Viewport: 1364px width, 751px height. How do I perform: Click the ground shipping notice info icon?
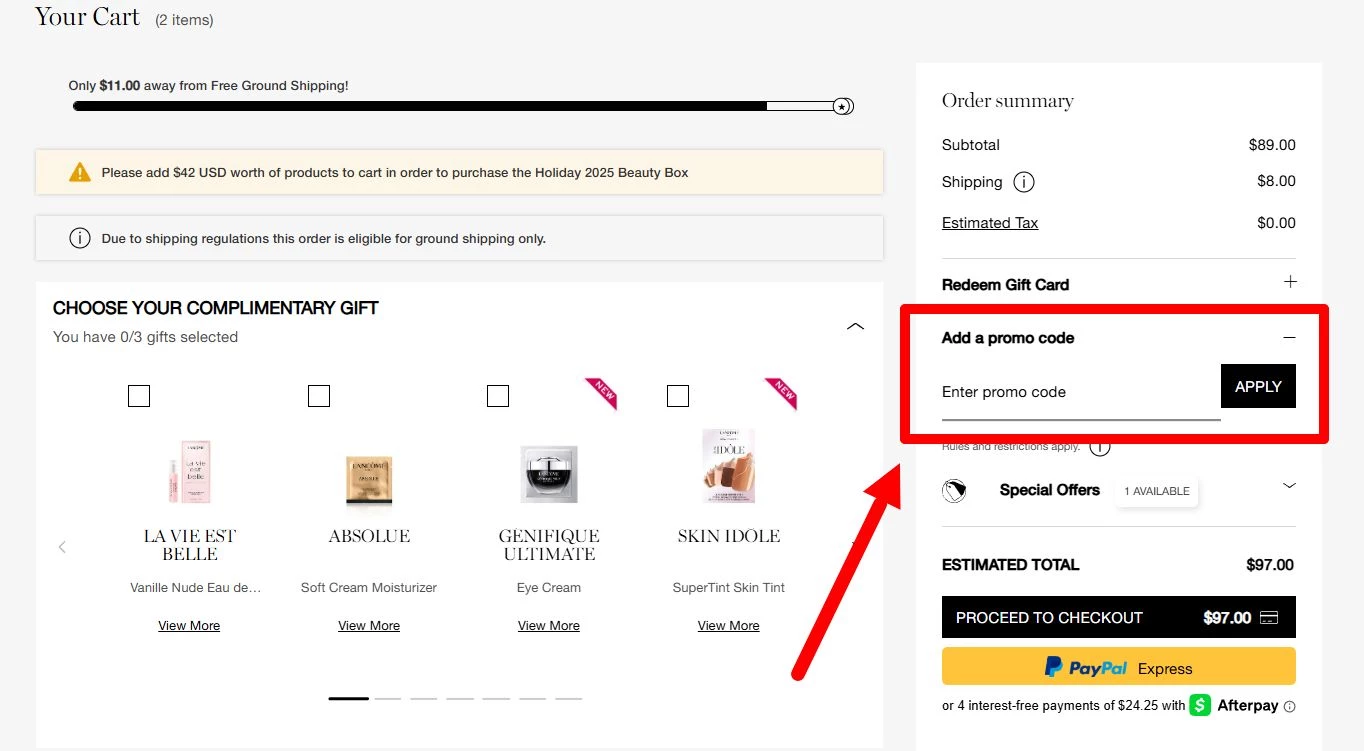(80, 239)
